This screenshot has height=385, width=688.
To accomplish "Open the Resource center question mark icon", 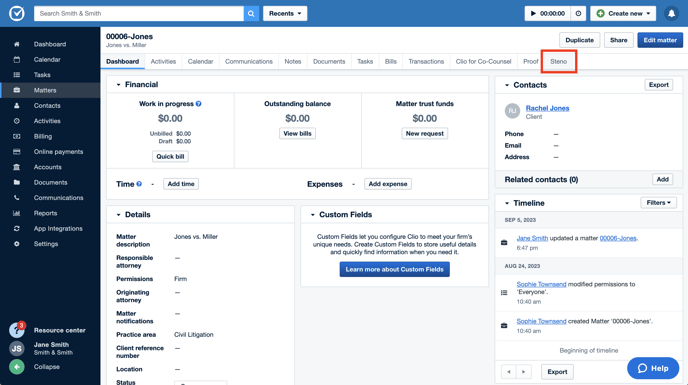I will pyautogui.click(x=17, y=330).
